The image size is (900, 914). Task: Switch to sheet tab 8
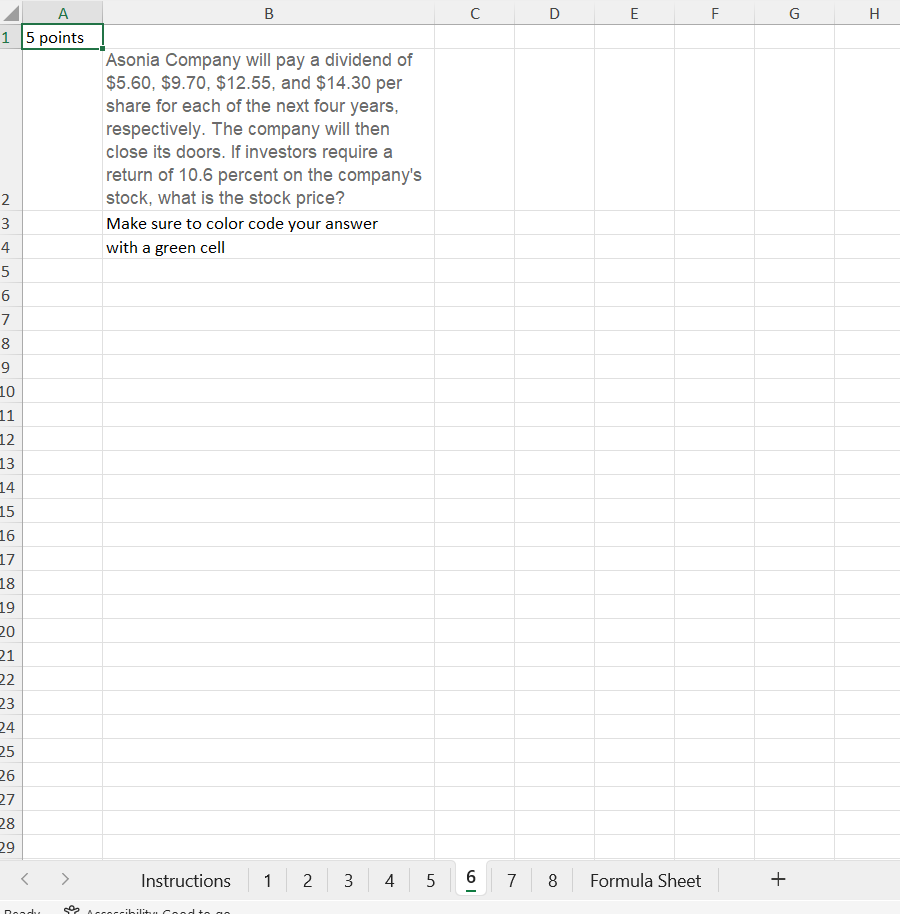(553, 880)
